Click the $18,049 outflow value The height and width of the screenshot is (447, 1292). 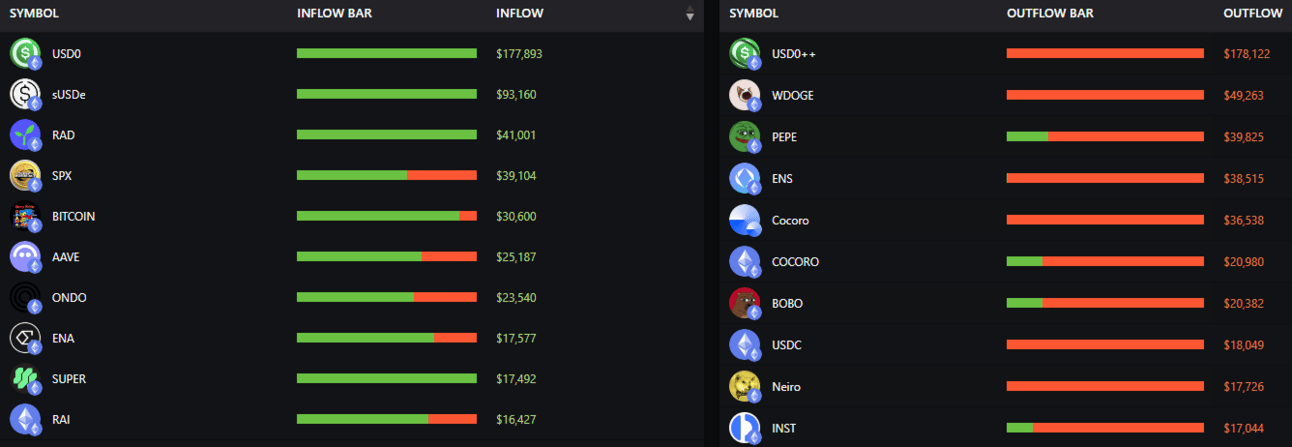pos(1244,345)
